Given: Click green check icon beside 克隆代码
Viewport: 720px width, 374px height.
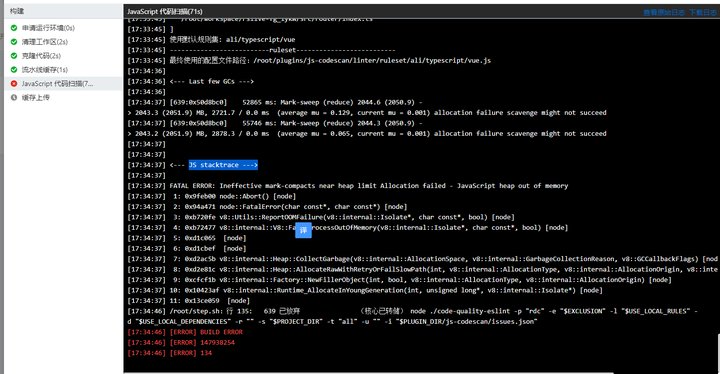Looking at the screenshot, I should click(x=14, y=56).
